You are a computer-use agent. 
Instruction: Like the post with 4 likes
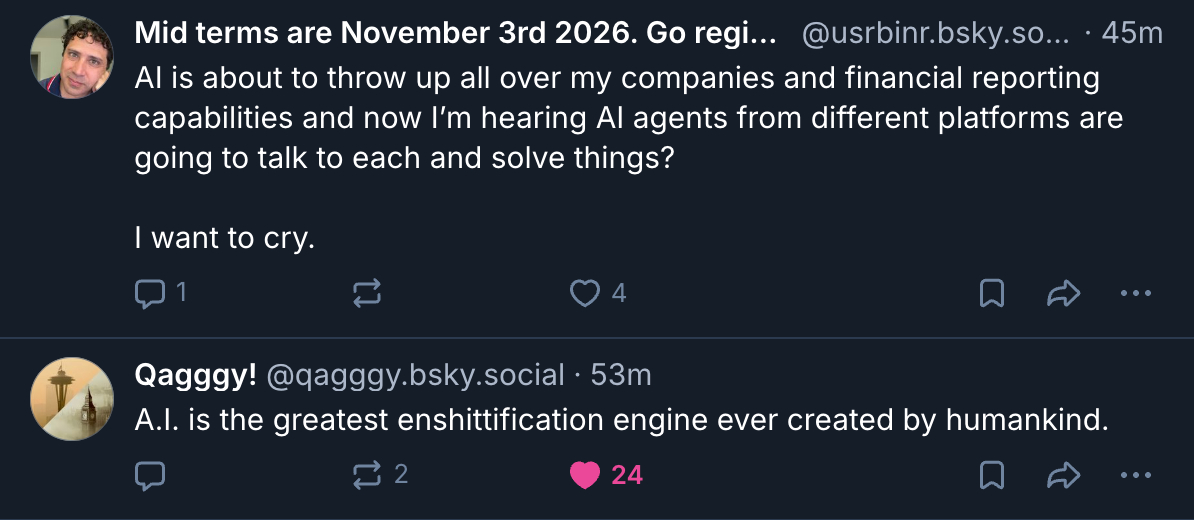(x=584, y=293)
